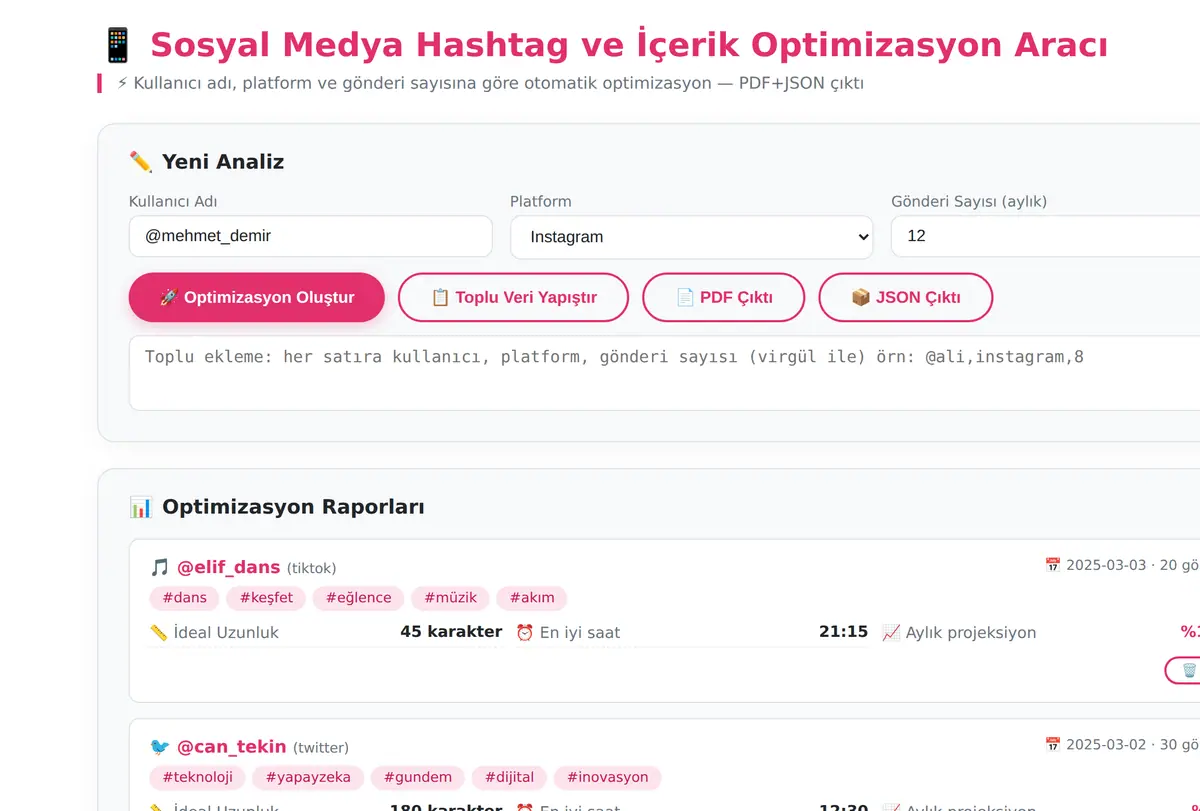The height and width of the screenshot is (811, 1200).
Task: Click the Twitter bird icon beside @can_tekin
Action: 160,747
